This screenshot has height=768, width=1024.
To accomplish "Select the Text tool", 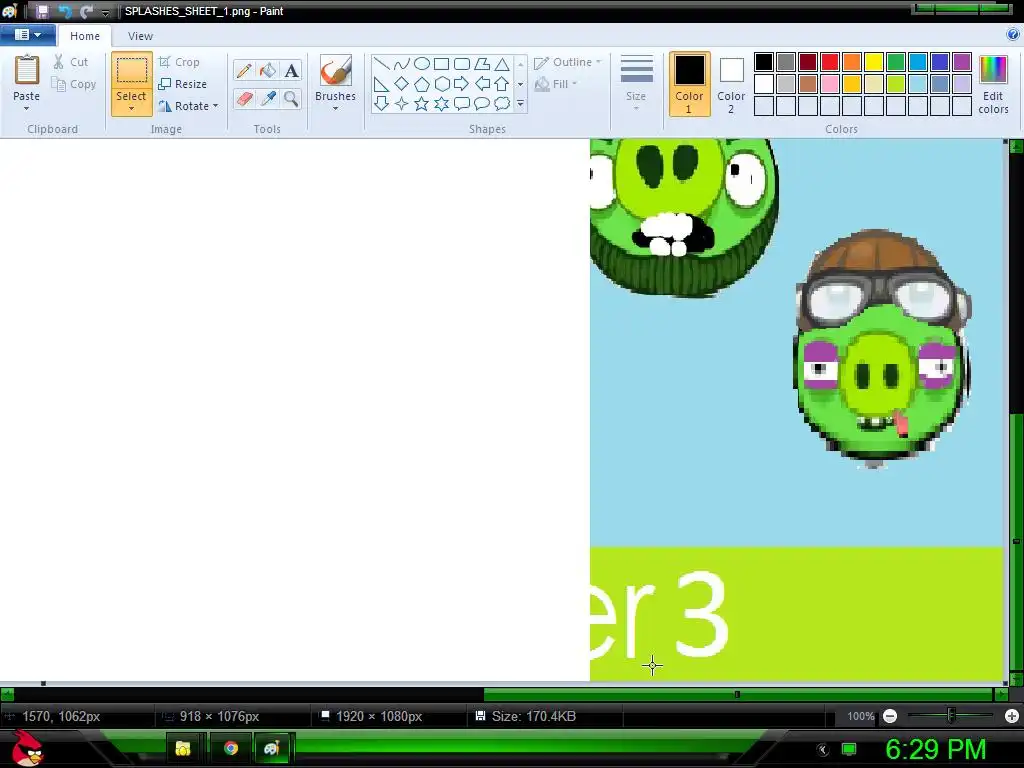I will 291,71.
